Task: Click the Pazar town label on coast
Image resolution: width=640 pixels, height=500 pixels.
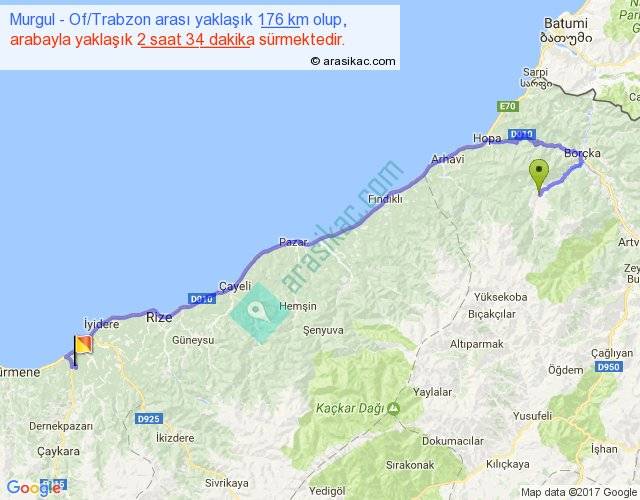Action: (292, 243)
